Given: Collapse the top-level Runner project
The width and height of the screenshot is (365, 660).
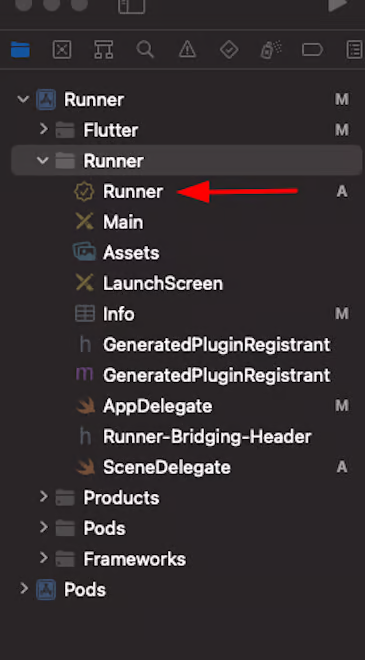Looking at the screenshot, I should (23, 100).
